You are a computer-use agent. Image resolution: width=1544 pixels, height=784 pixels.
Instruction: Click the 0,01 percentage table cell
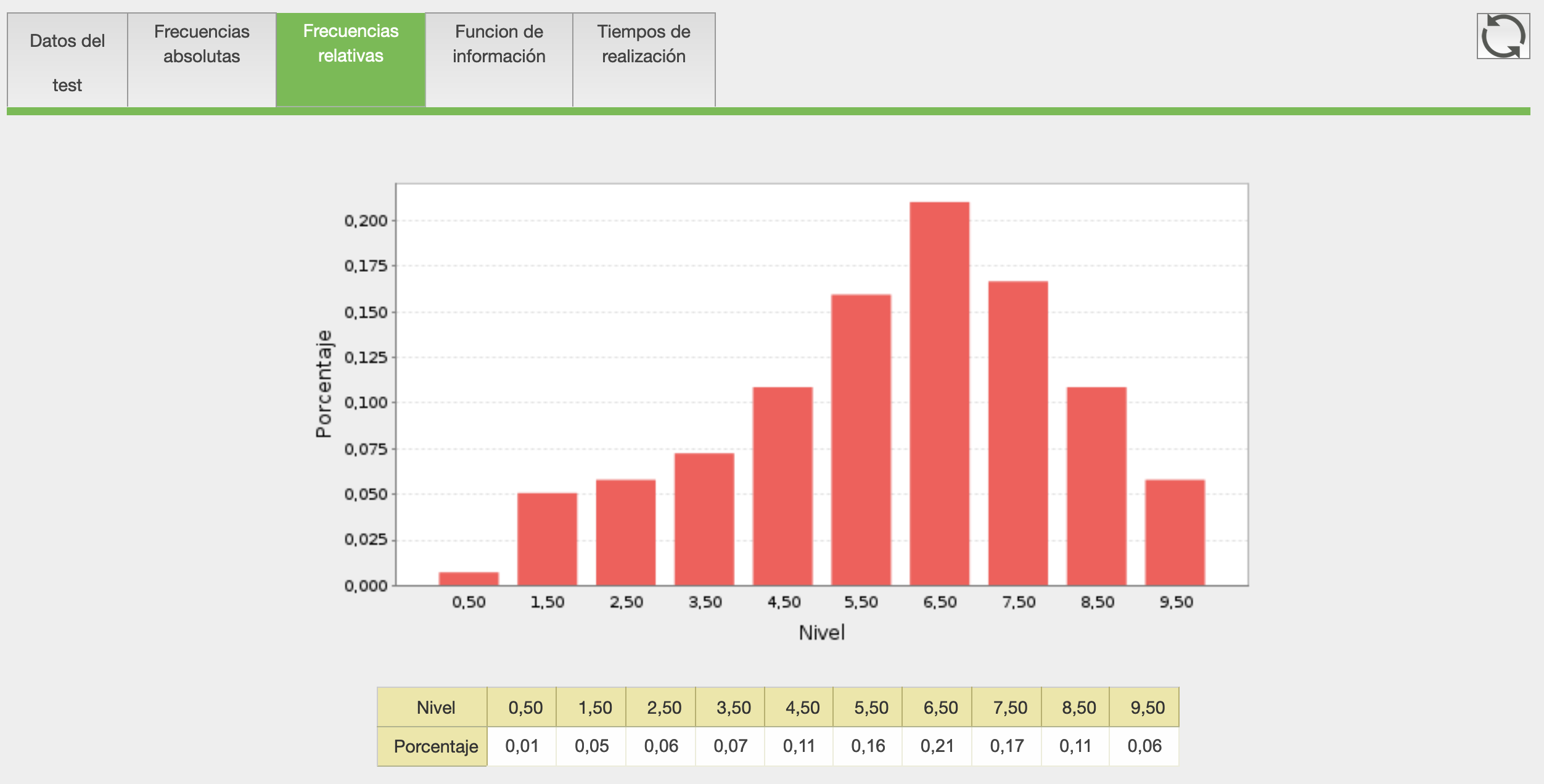click(522, 746)
